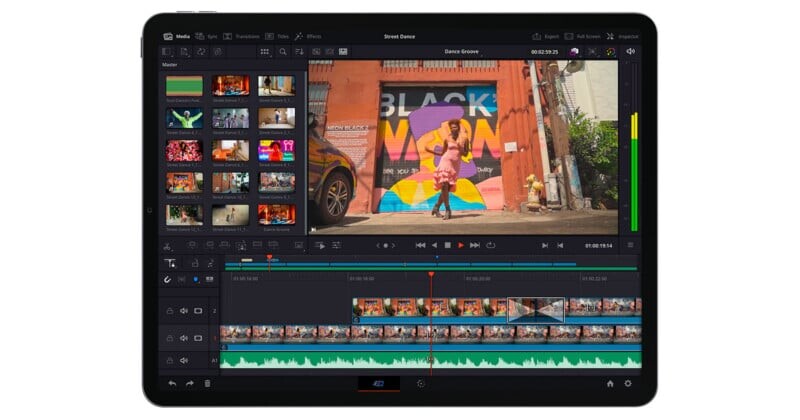Open the timeline options hamburger menu

[x=630, y=245]
